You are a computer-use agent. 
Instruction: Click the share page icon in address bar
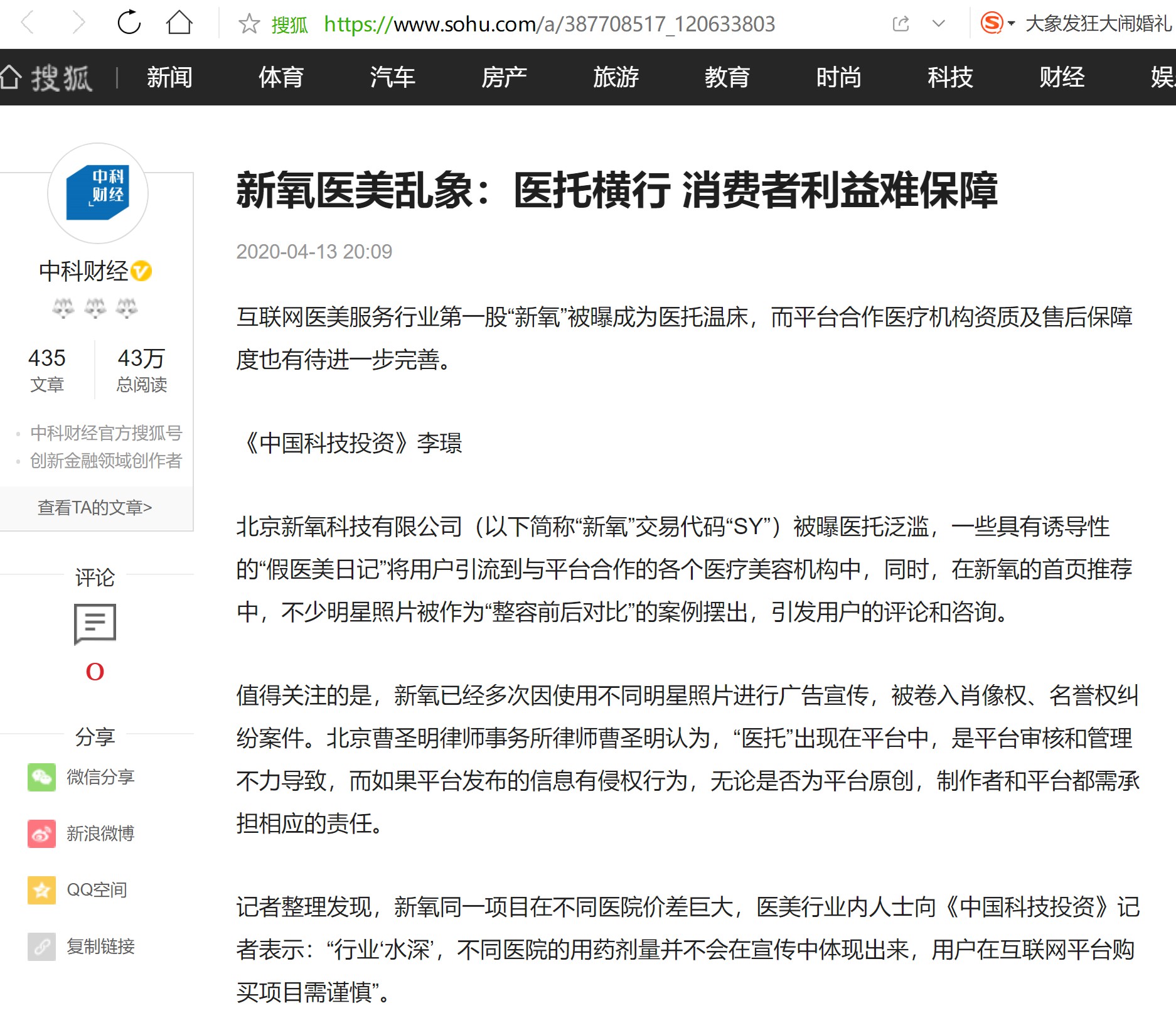[x=901, y=24]
